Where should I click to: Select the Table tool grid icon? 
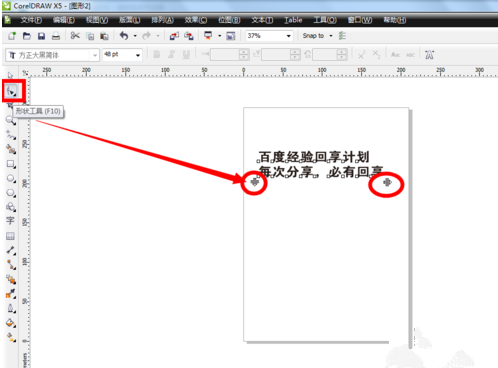click(10, 236)
